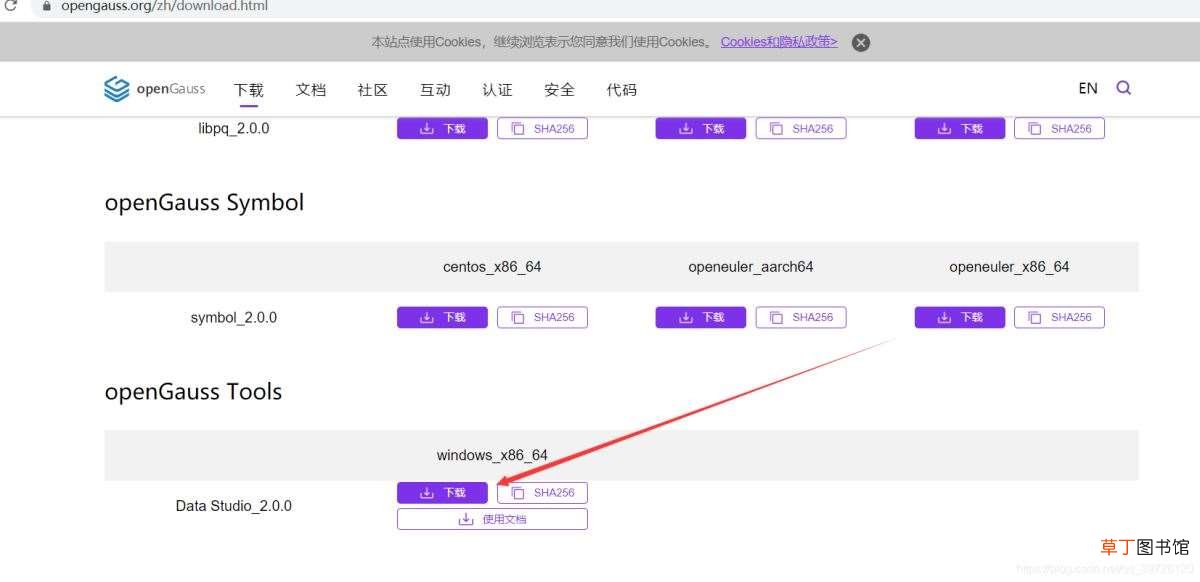The height and width of the screenshot is (582, 1200).
Task: Dismiss the cookies banner with X
Action: coord(860,42)
